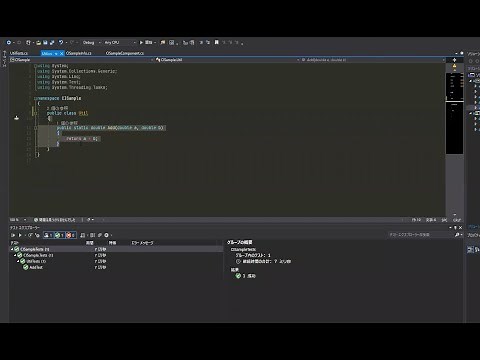Toggle the failed tests filter
The height and width of the screenshot is (360, 480).
click(70, 235)
